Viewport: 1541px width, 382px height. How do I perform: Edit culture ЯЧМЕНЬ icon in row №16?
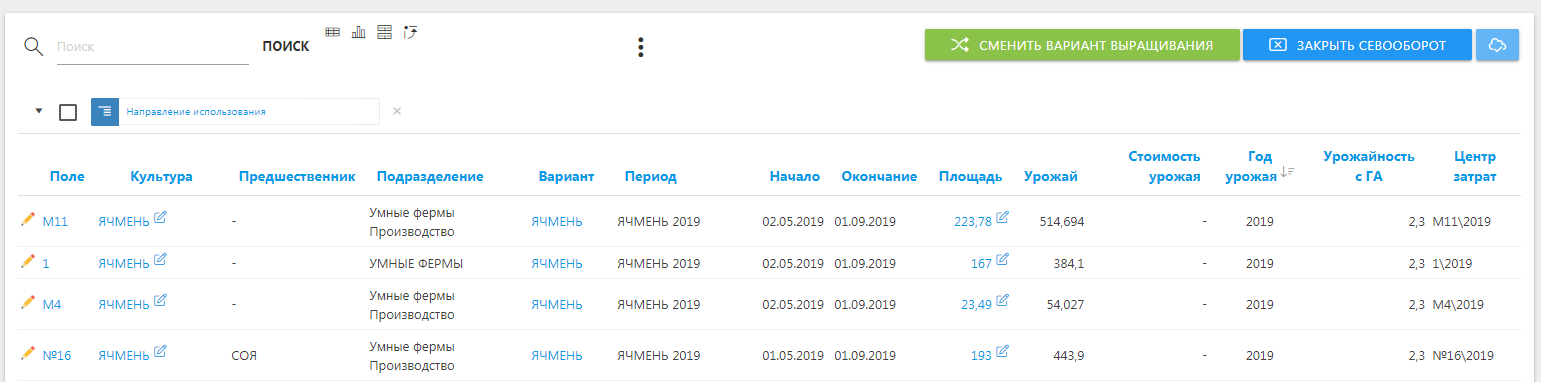[161, 352]
